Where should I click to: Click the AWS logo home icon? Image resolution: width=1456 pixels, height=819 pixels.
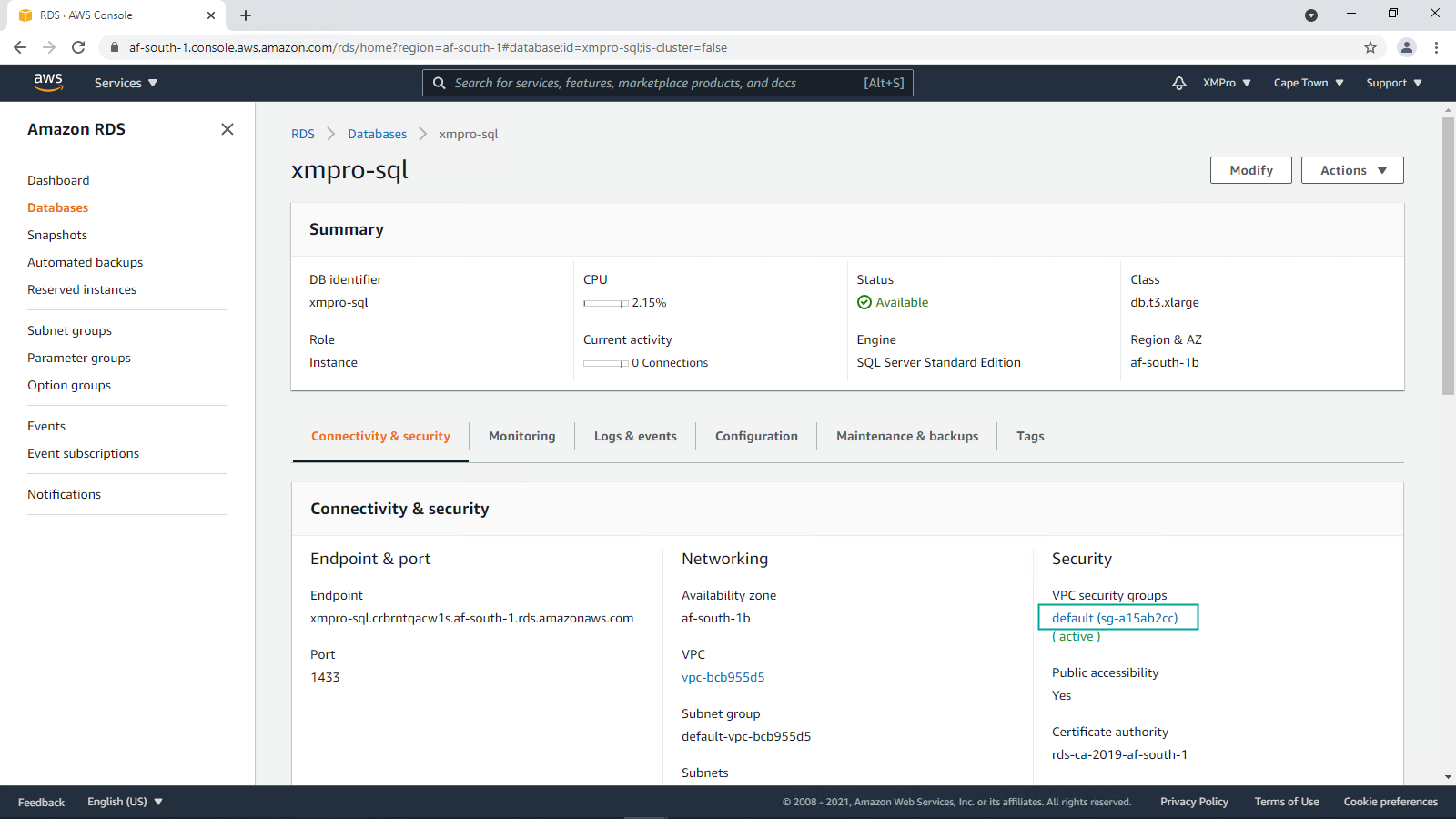(x=48, y=82)
